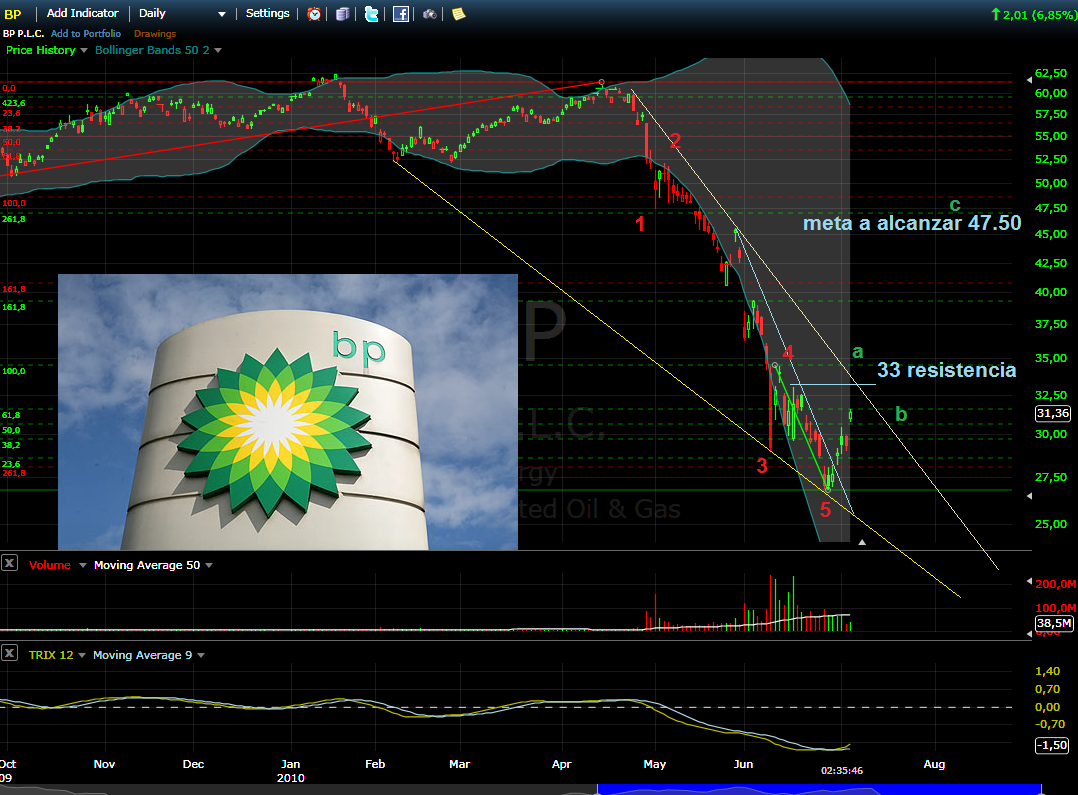Click the white triangle marker below the chart
Screen dimensions: 1078x795
click(x=862, y=542)
